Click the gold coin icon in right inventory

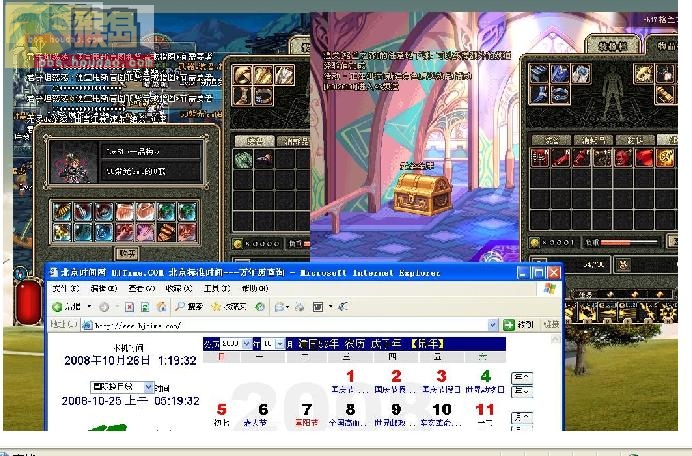click(x=534, y=242)
